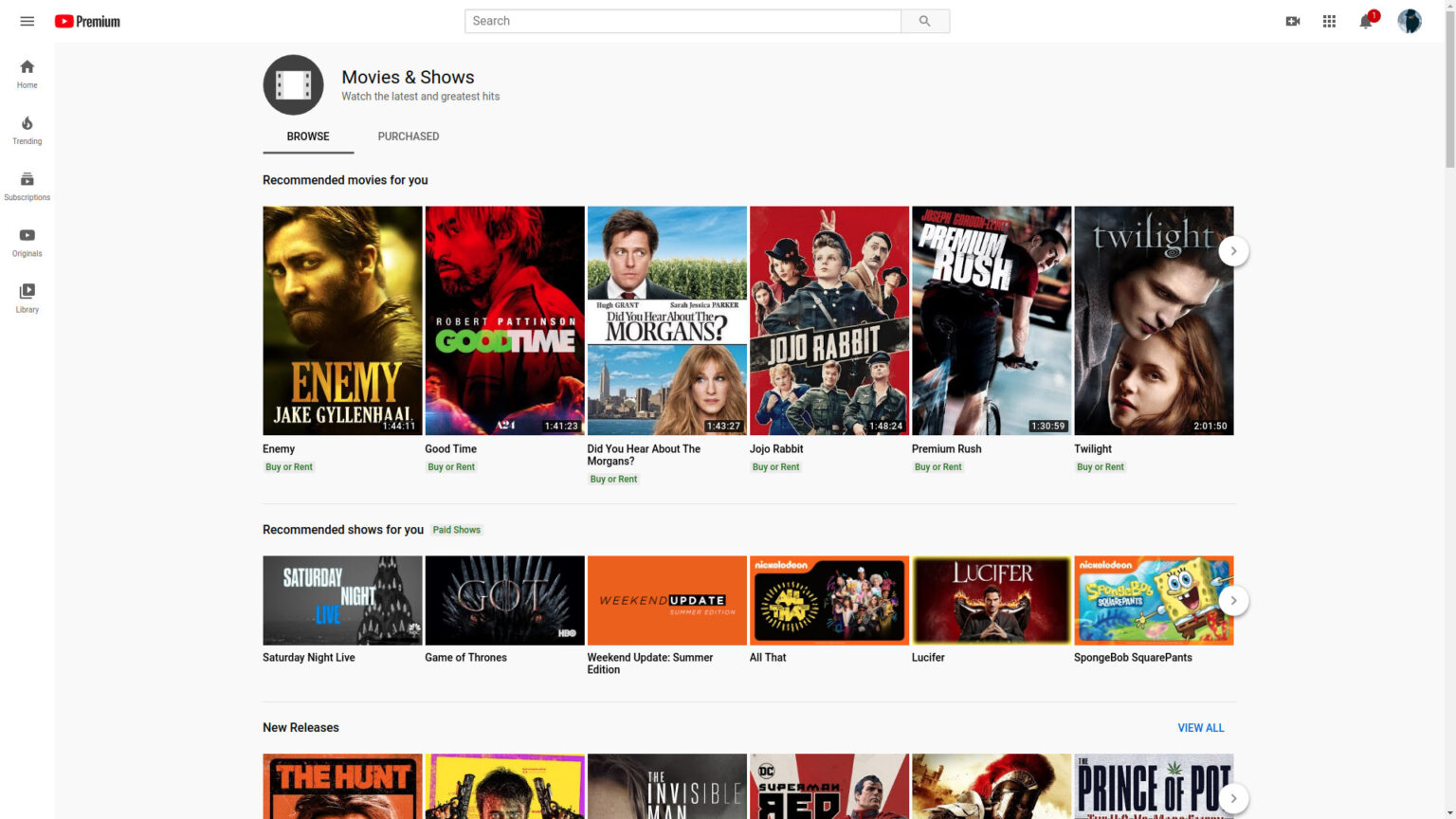
Task: Open Subscriptions from the sidebar
Action: tap(27, 184)
